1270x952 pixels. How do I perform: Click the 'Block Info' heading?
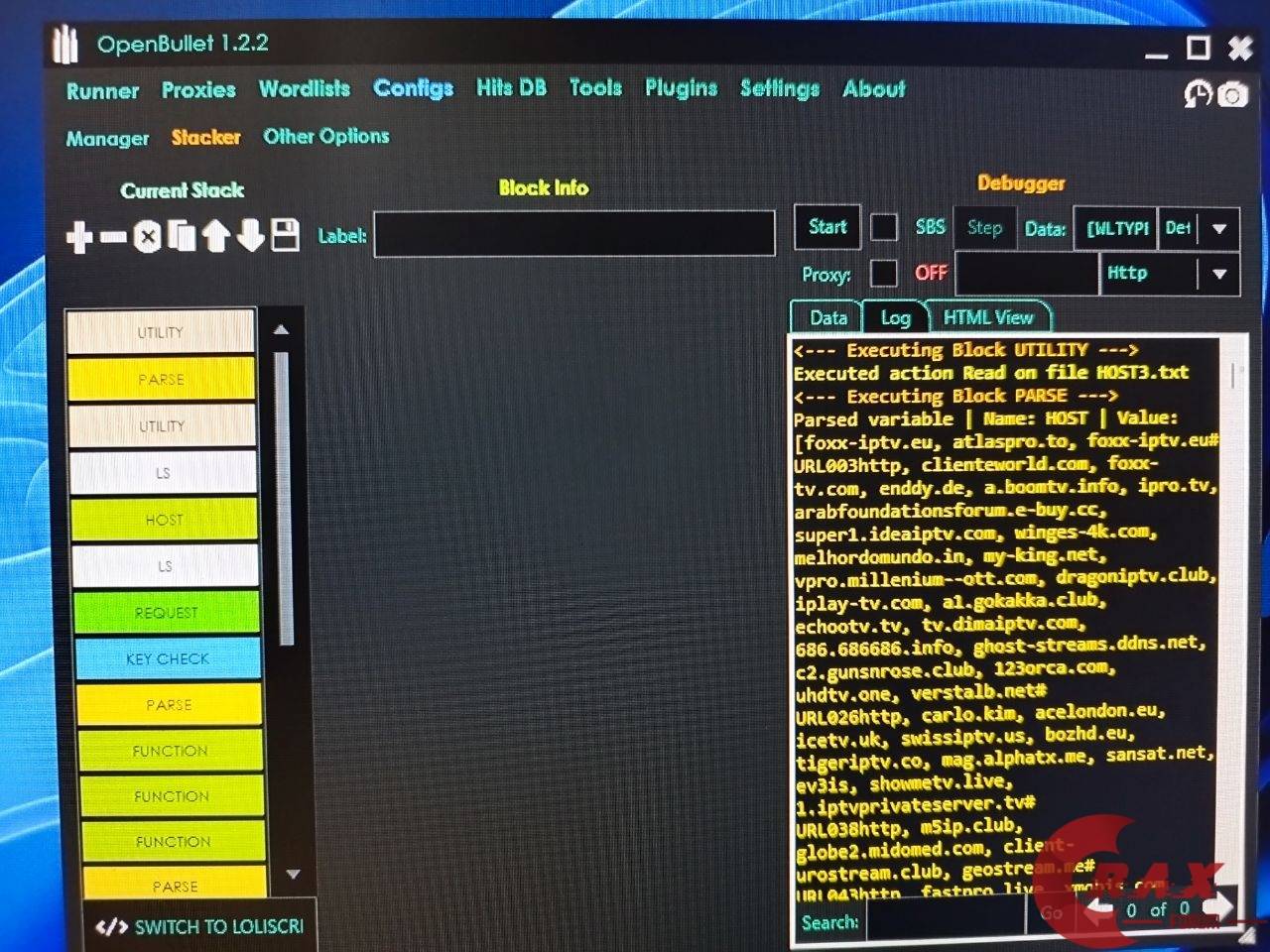[x=544, y=188]
